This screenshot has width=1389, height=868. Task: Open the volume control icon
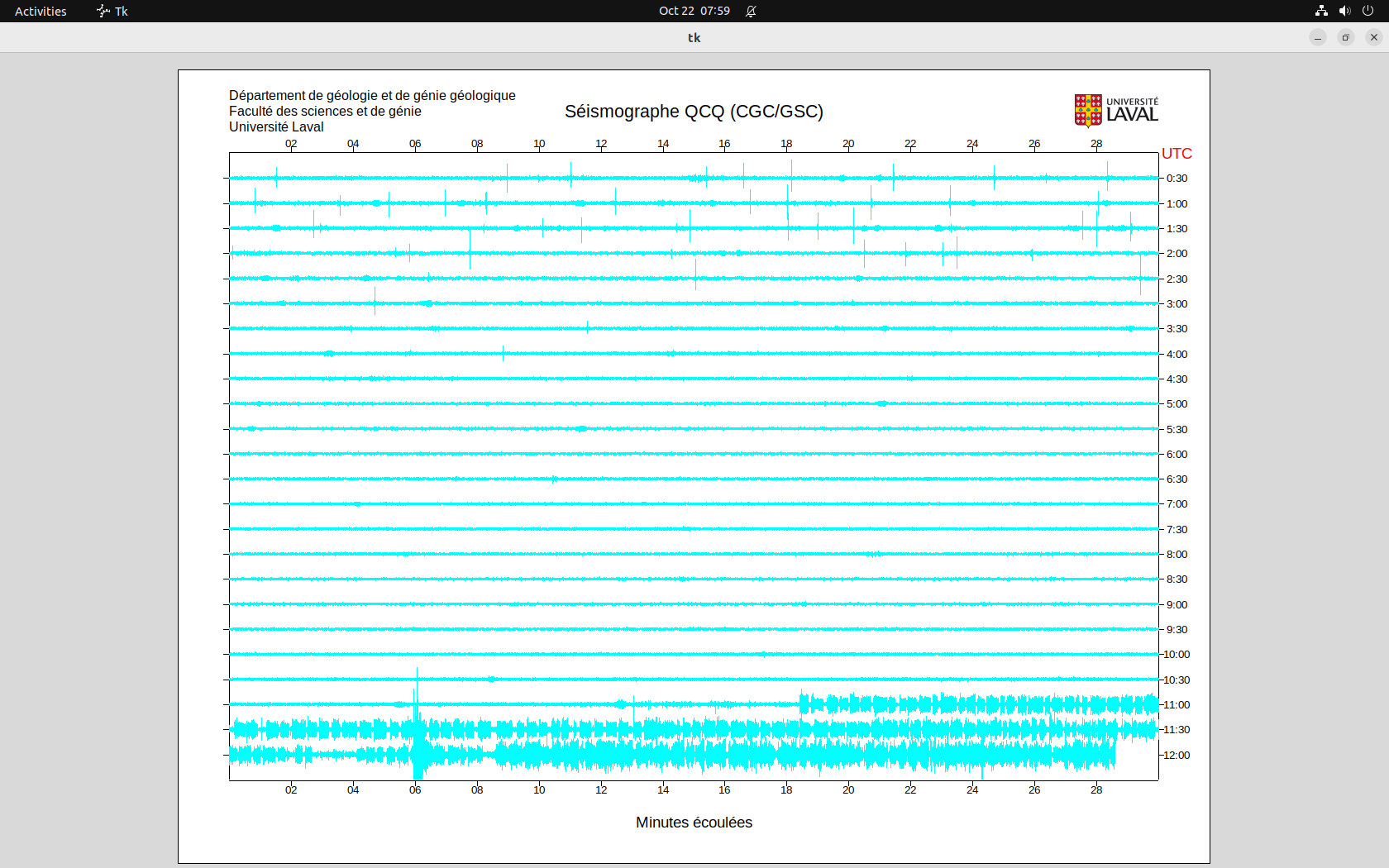click(1344, 11)
